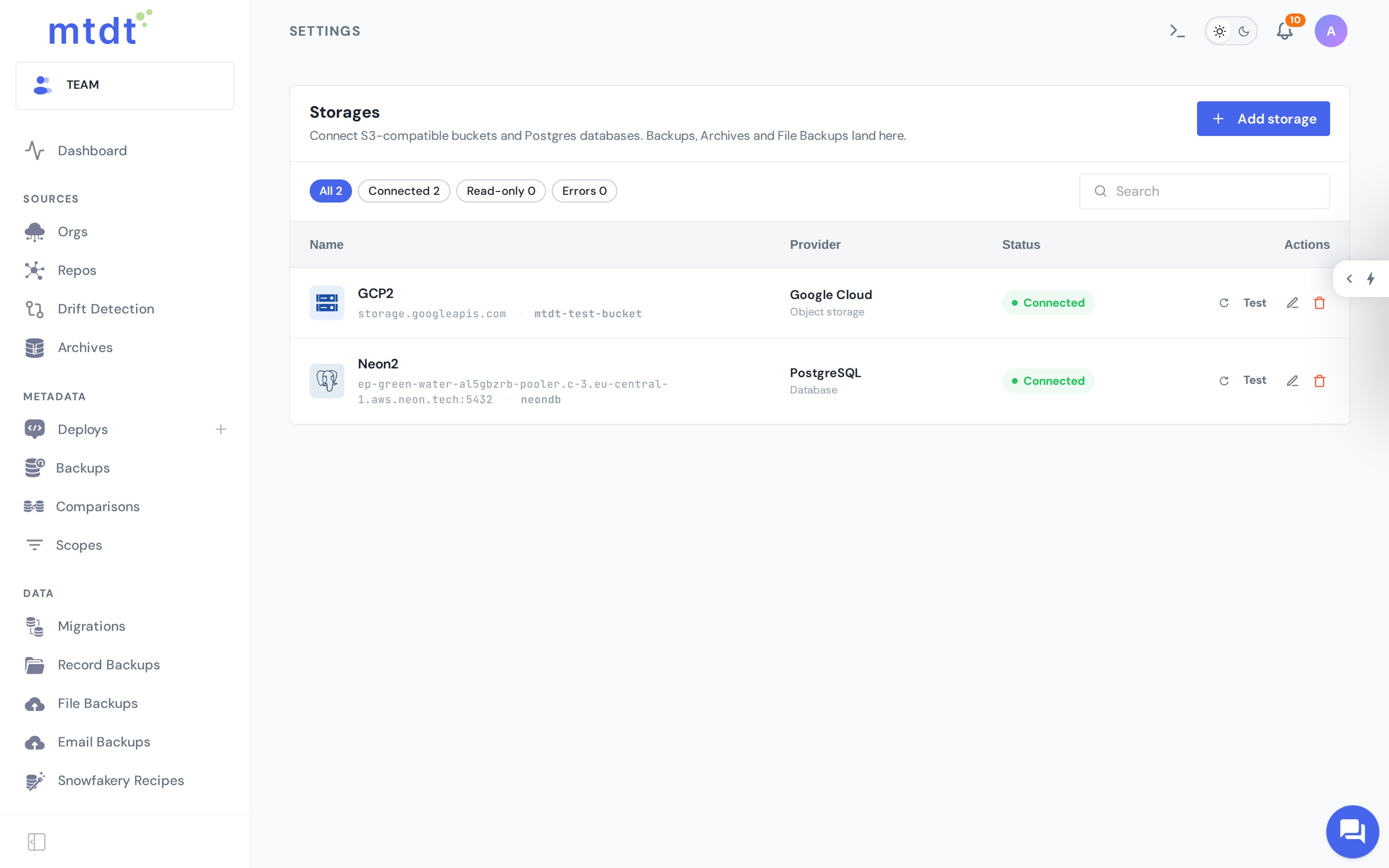Select the Connected 2 filter

(404, 191)
